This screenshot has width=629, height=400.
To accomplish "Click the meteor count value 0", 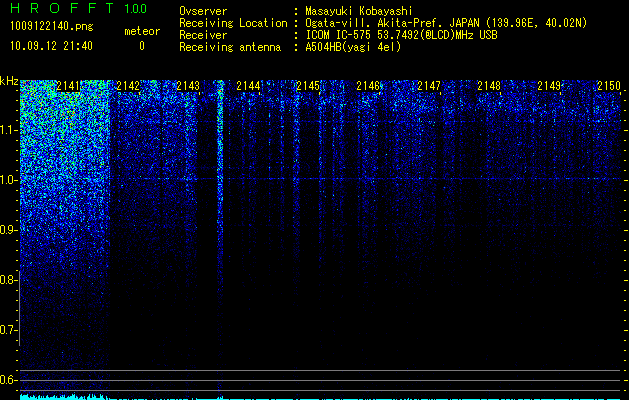I will [142, 46].
